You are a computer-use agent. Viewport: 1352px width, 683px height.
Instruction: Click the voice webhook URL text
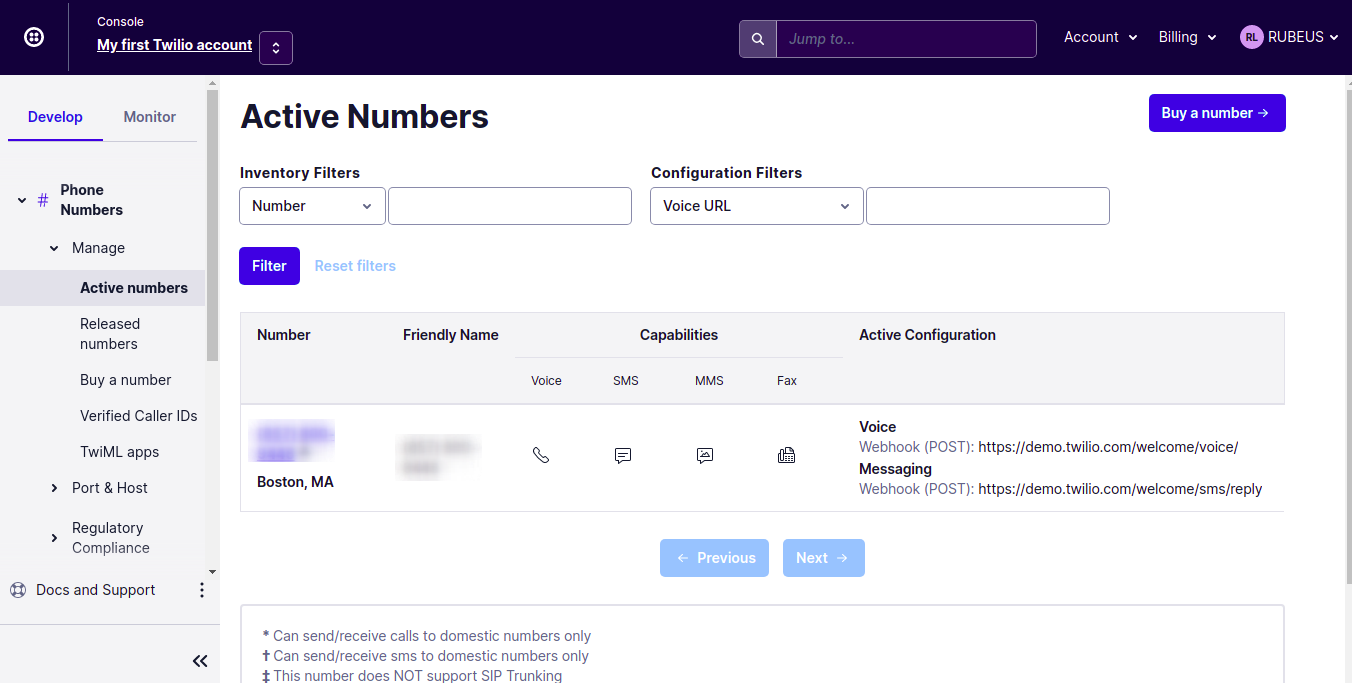pyautogui.click(x=1108, y=447)
